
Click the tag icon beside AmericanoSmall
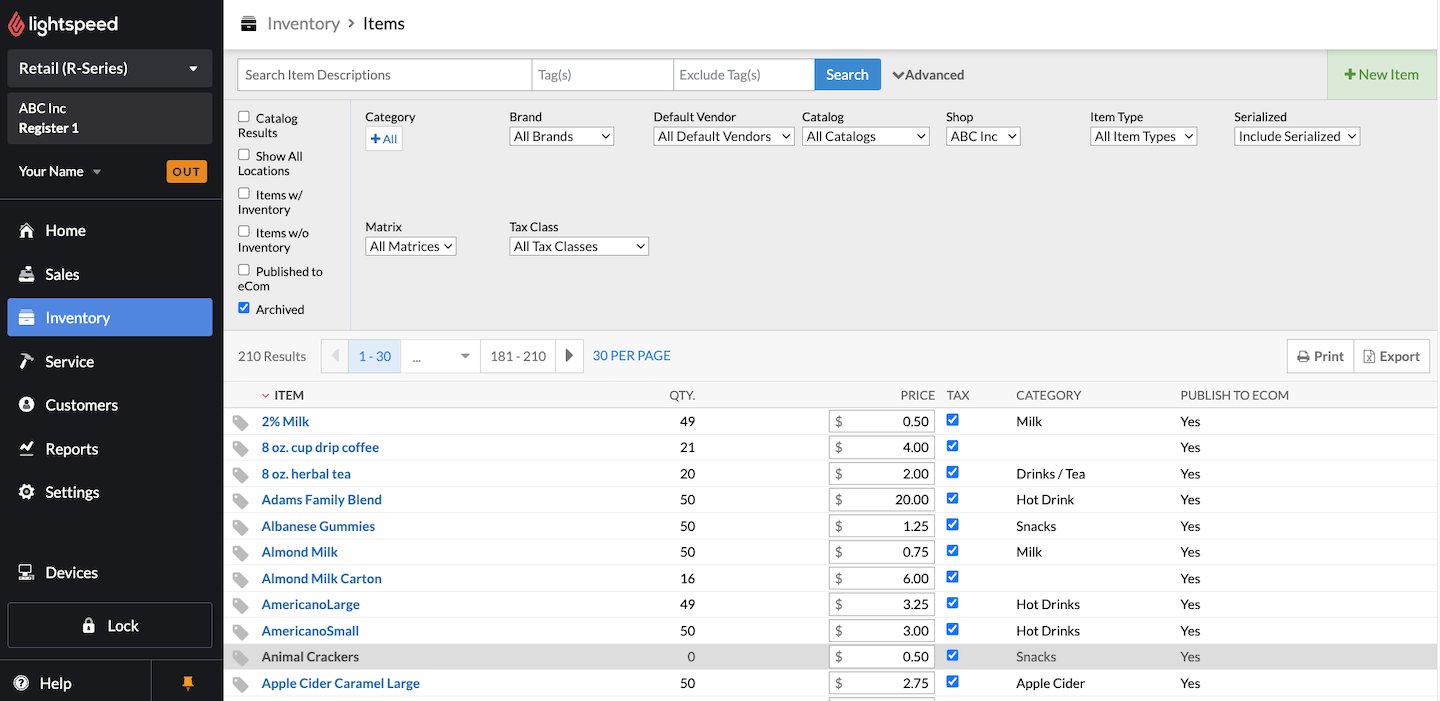(x=240, y=632)
